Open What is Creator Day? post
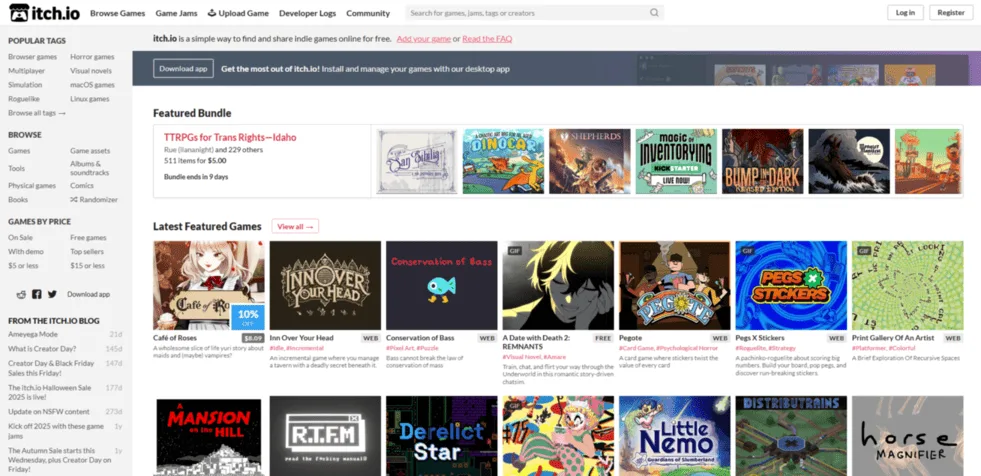Screen dimensions: 981x476 click(42, 348)
